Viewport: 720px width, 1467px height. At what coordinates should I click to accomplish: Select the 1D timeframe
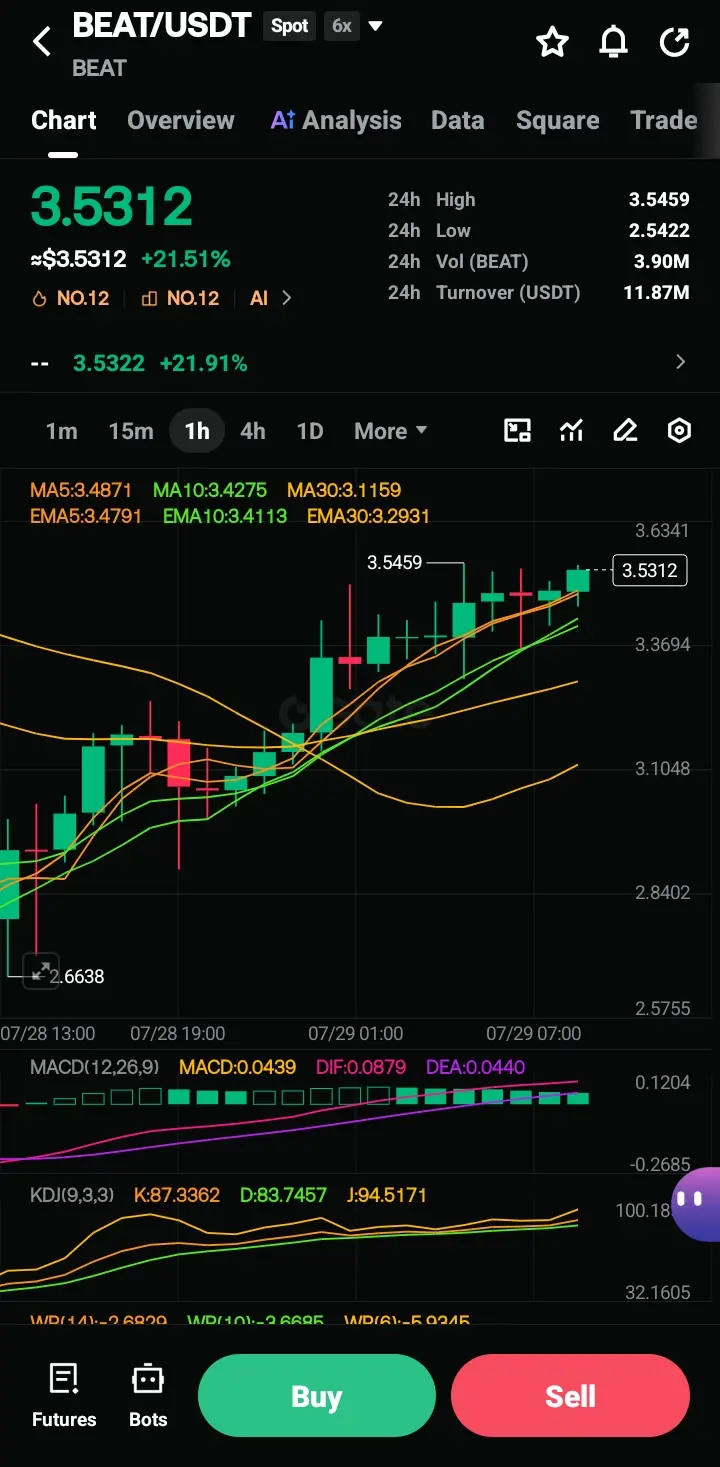[310, 431]
